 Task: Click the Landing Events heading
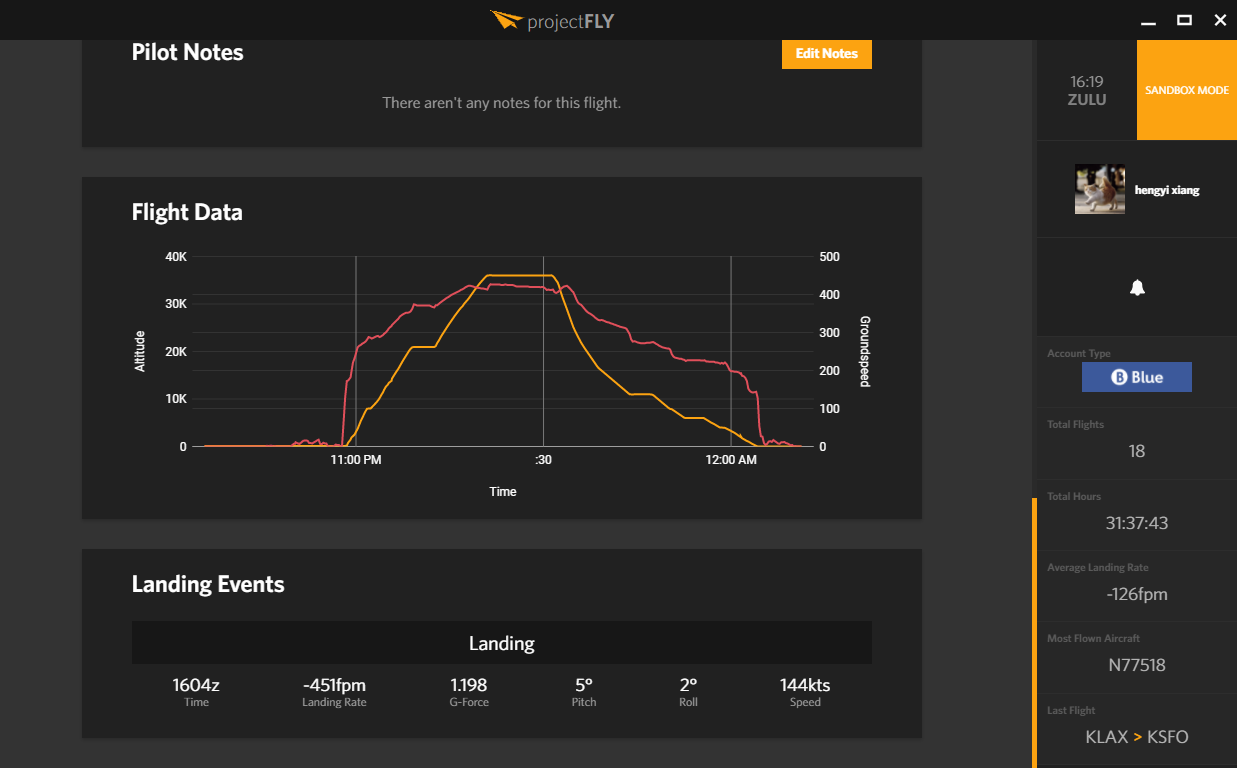(208, 584)
